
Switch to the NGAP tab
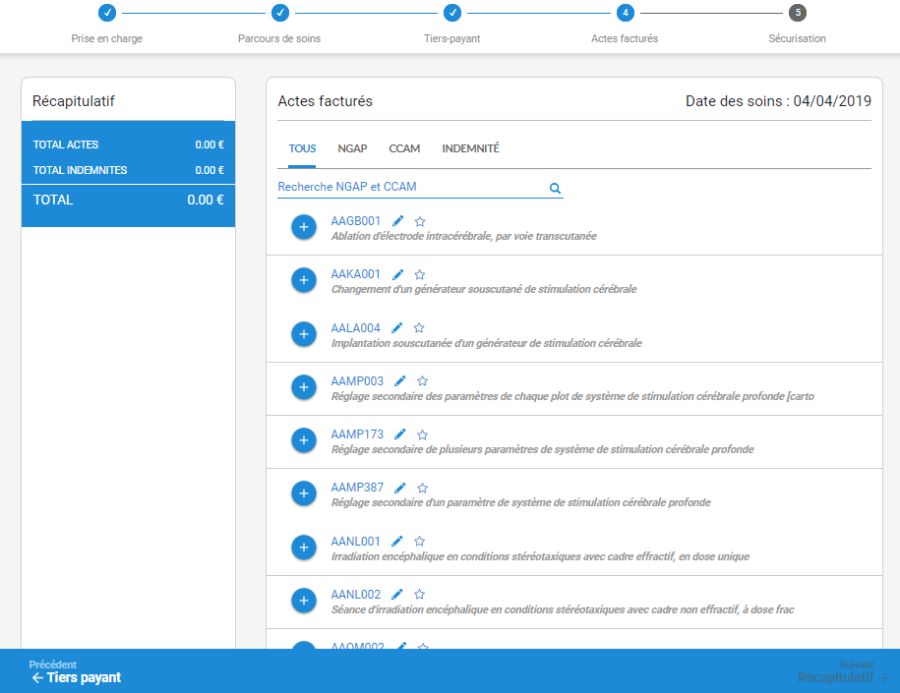click(x=352, y=149)
